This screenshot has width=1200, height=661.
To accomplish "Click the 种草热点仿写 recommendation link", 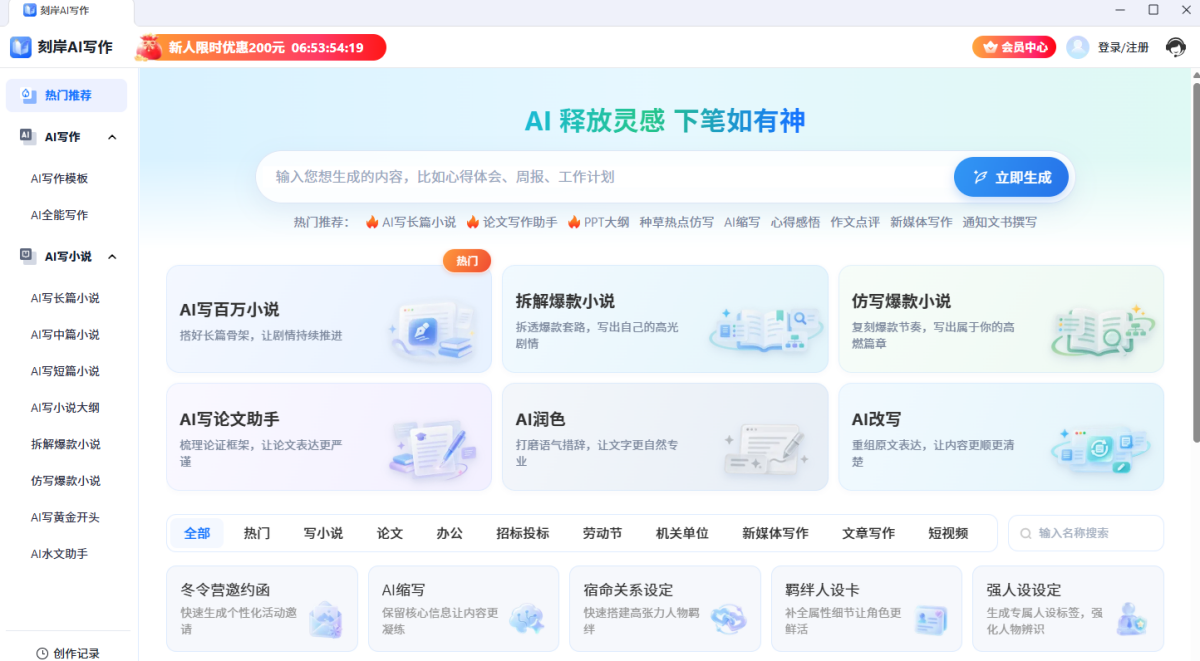I will coord(677,222).
